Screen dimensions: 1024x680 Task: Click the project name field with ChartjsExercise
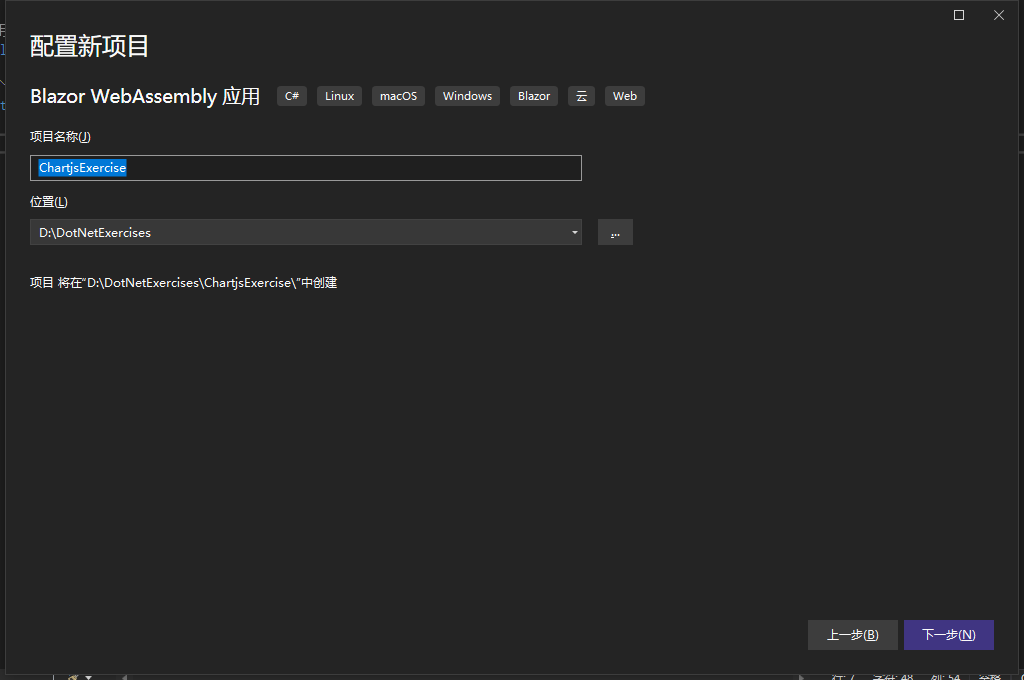tap(306, 168)
